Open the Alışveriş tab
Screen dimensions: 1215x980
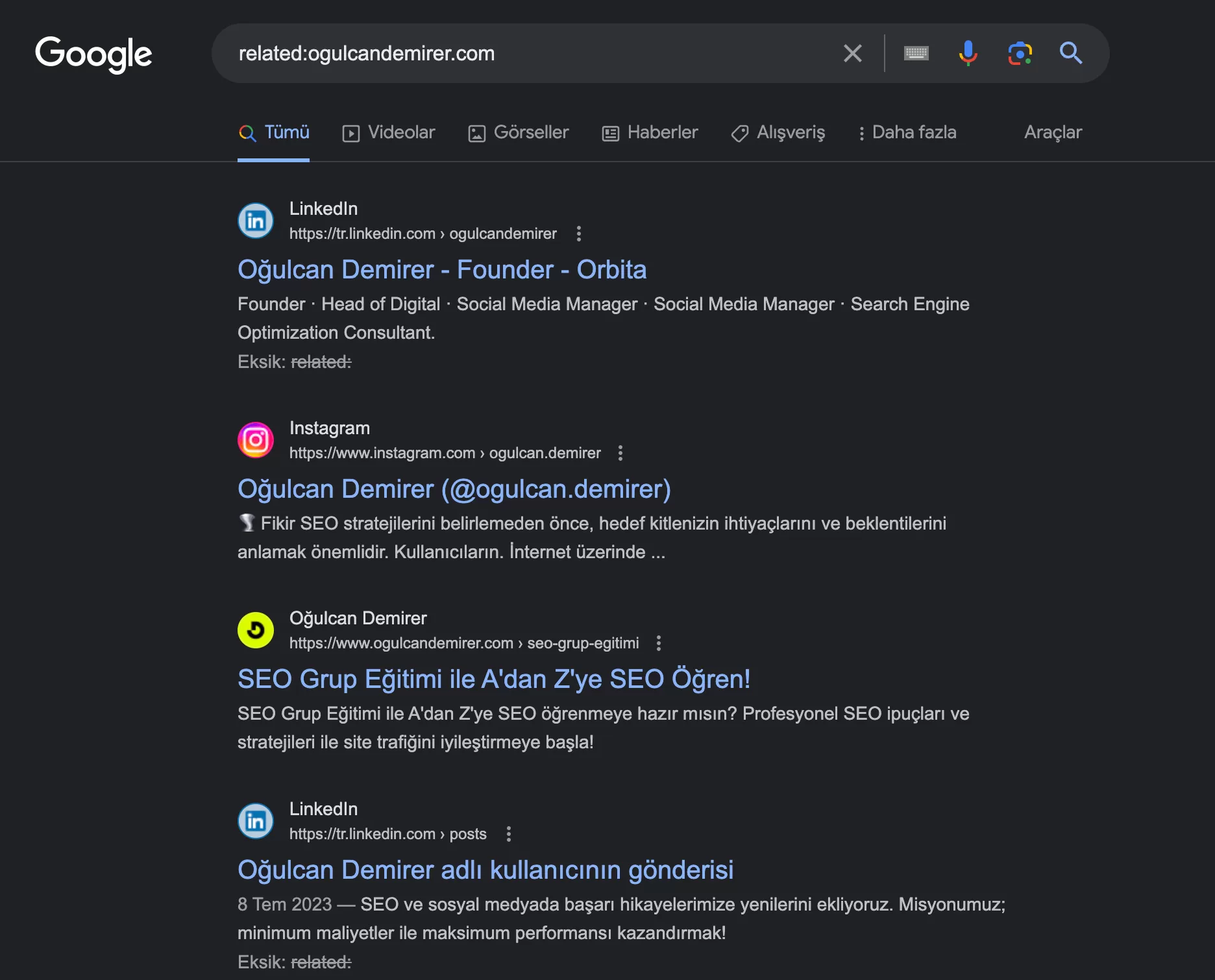[778, 132]
